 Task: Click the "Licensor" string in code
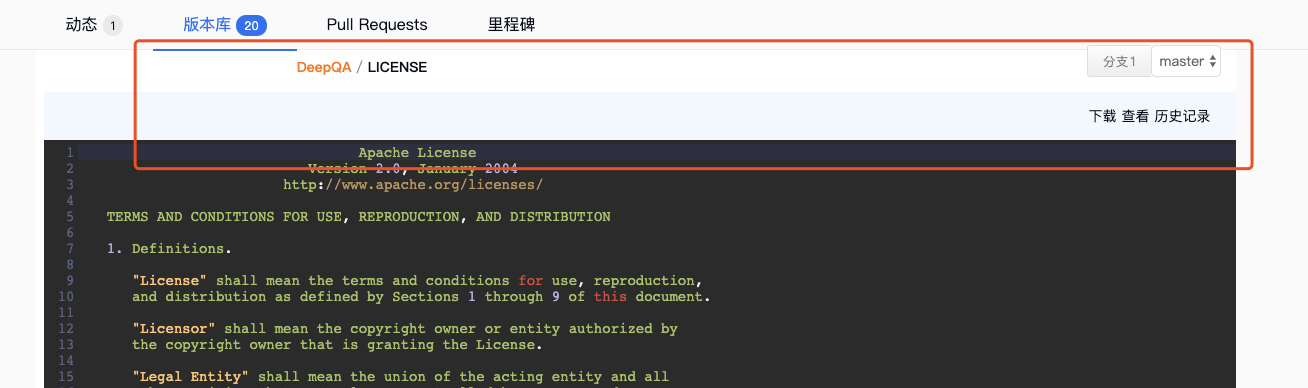click(174, 329)
